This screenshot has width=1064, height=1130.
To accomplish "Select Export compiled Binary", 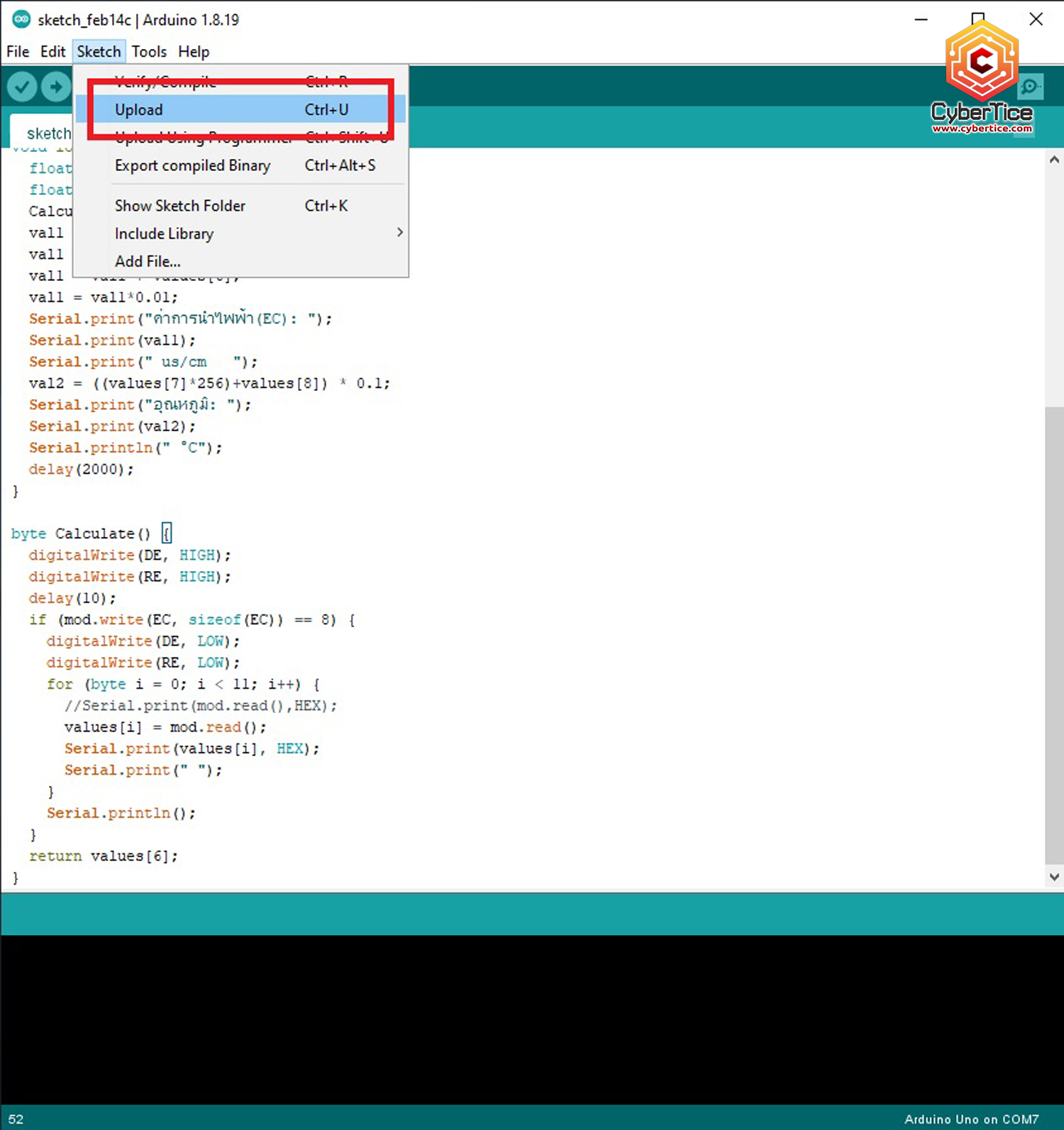I will pyautogui.click(x=240, y=165).
